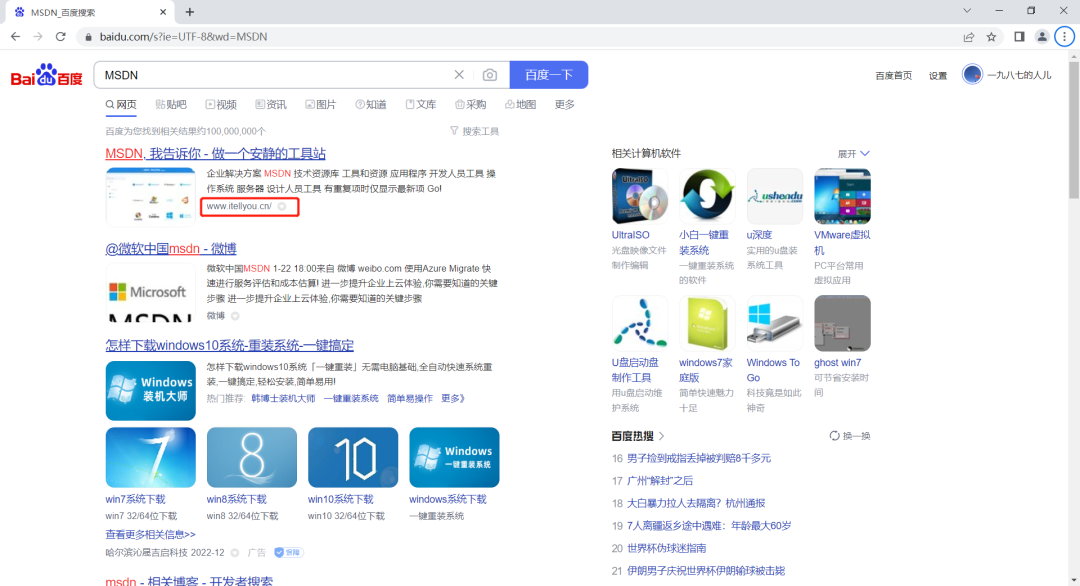Open Chrome profile icon
This screenshot has height=586, width=1080.
[x=1042, y=36]
